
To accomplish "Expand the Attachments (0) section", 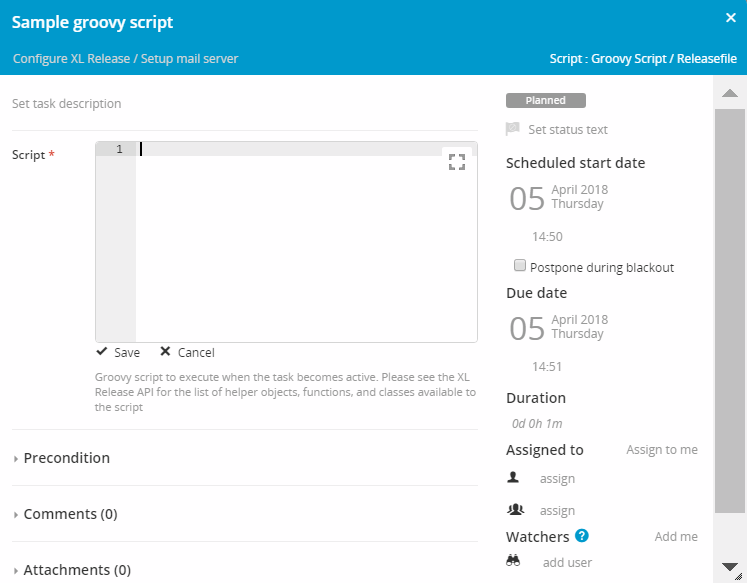I will click(72, 570).
